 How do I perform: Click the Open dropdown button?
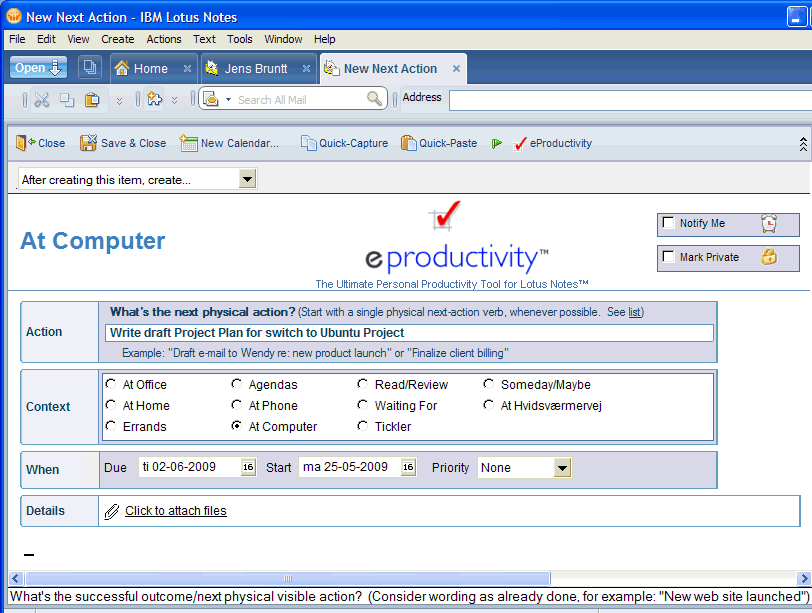tap(38, 67)
